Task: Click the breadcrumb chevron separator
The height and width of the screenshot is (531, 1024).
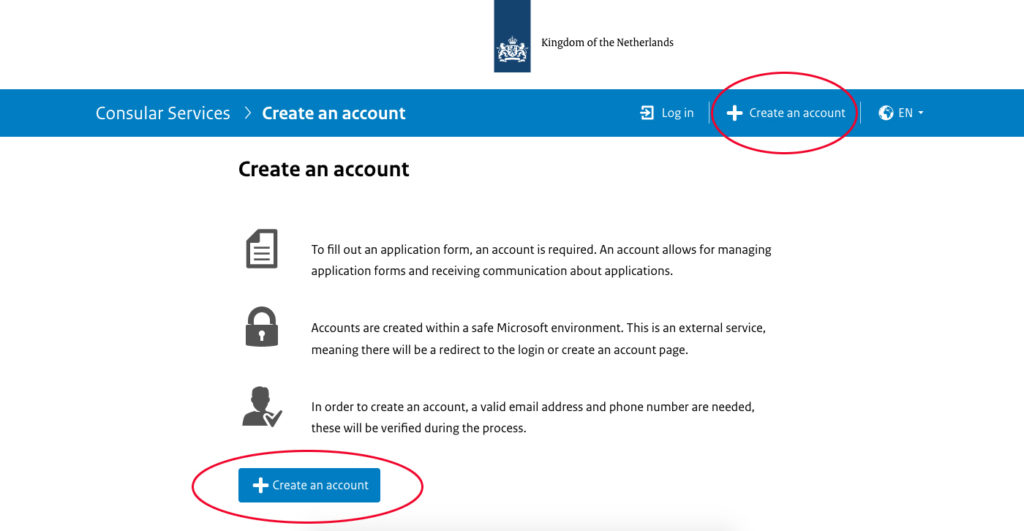Action: pyautogui.click(x=248, y=113)
